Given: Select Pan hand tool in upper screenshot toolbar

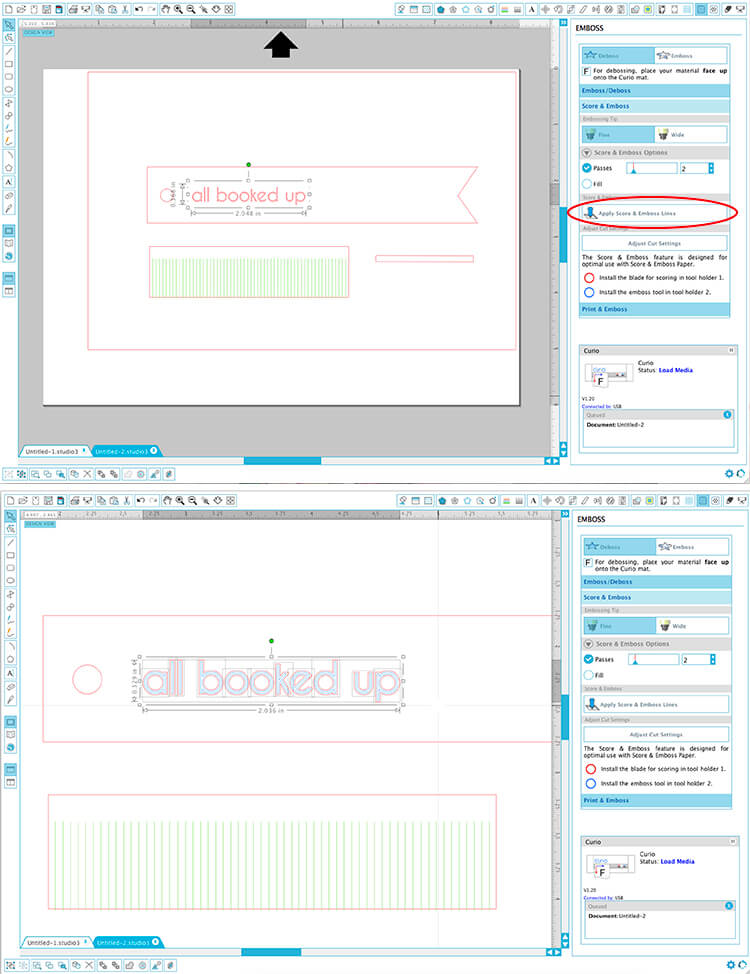Looking at the screenshot, I should click(x=165, y=9).
